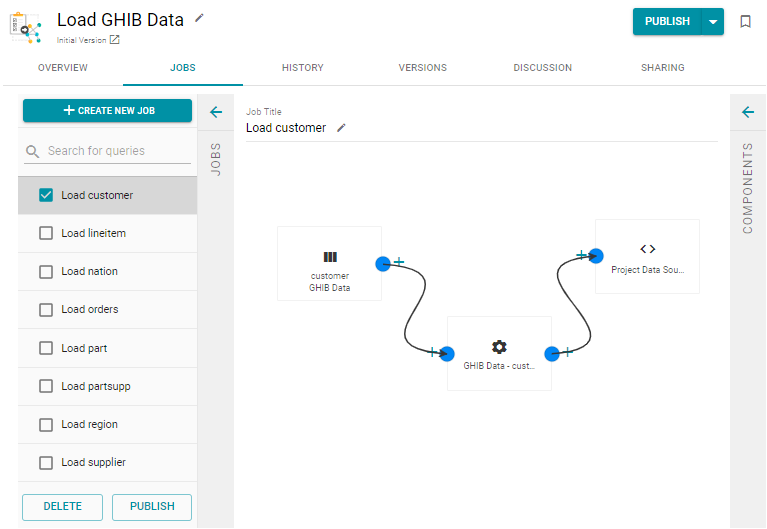Click the project logo icon at top left

[x=26, y=26]
